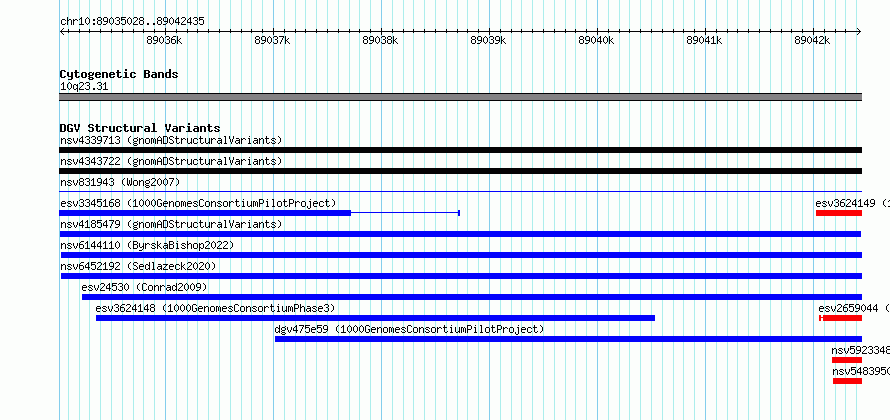Select the blue esv3624148 variant bar
The image size is (890, 420).
375,318
